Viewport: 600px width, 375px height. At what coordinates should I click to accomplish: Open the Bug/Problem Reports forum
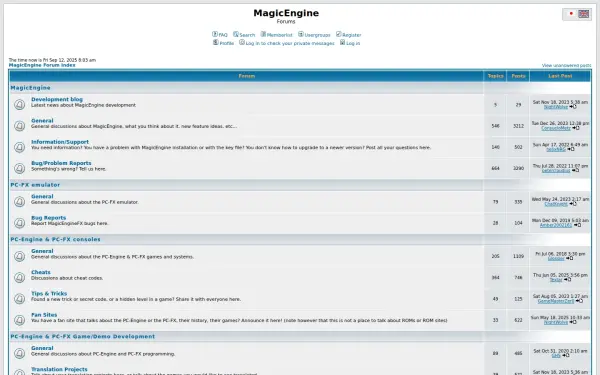click(x=61, y=163)
